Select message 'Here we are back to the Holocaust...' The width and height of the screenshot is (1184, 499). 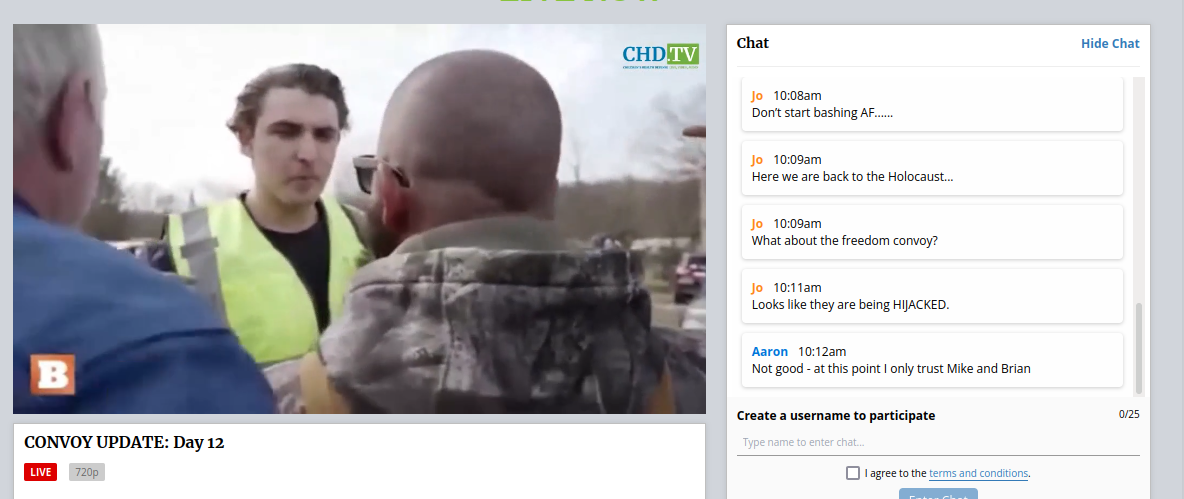point(853,177)
